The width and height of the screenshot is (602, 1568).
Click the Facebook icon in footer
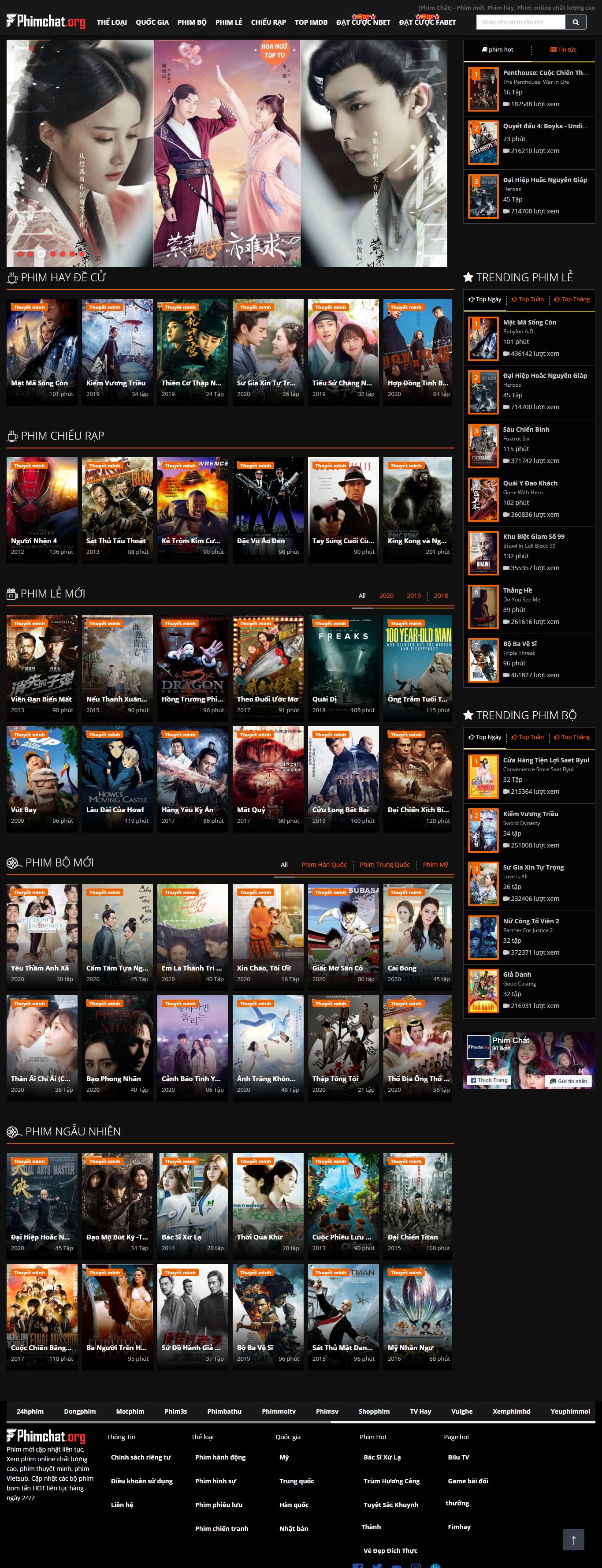point(357,1565)
